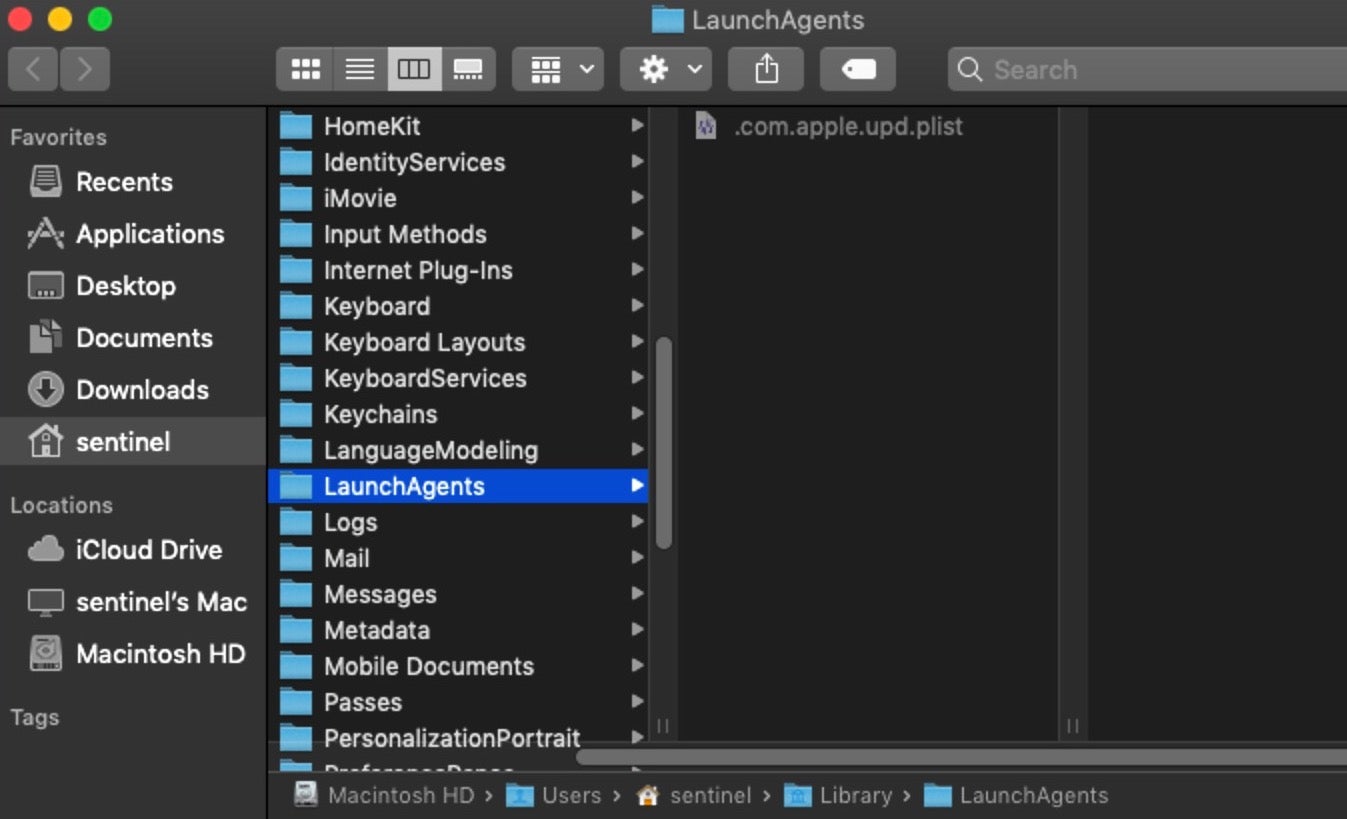The width and height of the screenshot is (1347, 819).
Task: Click Users in the path bar
Action: click(x=571, y=796)
